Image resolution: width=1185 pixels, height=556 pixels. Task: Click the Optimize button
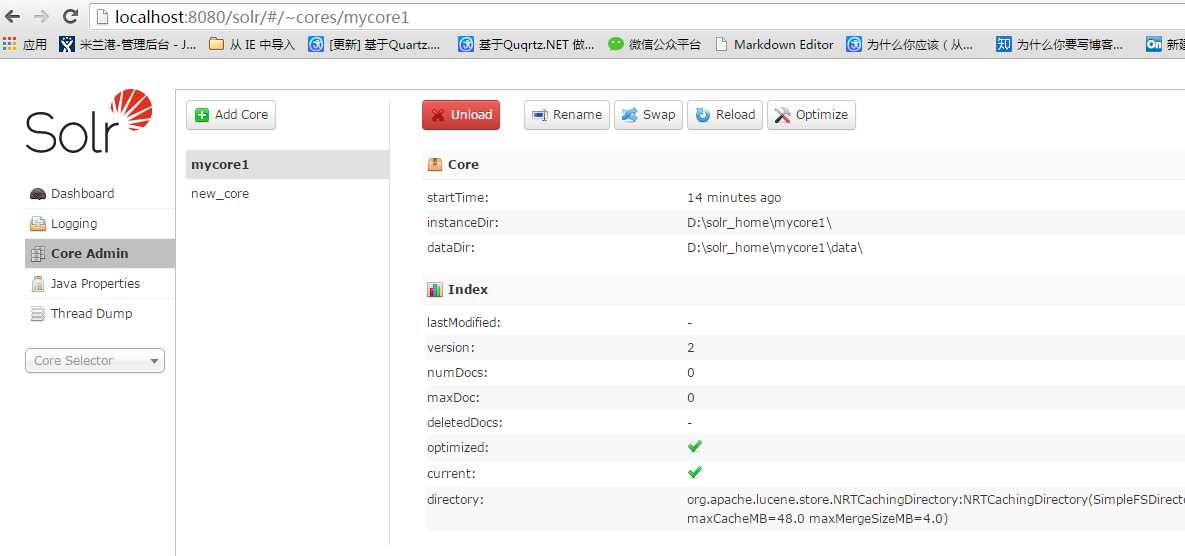(x=812, y=115)
